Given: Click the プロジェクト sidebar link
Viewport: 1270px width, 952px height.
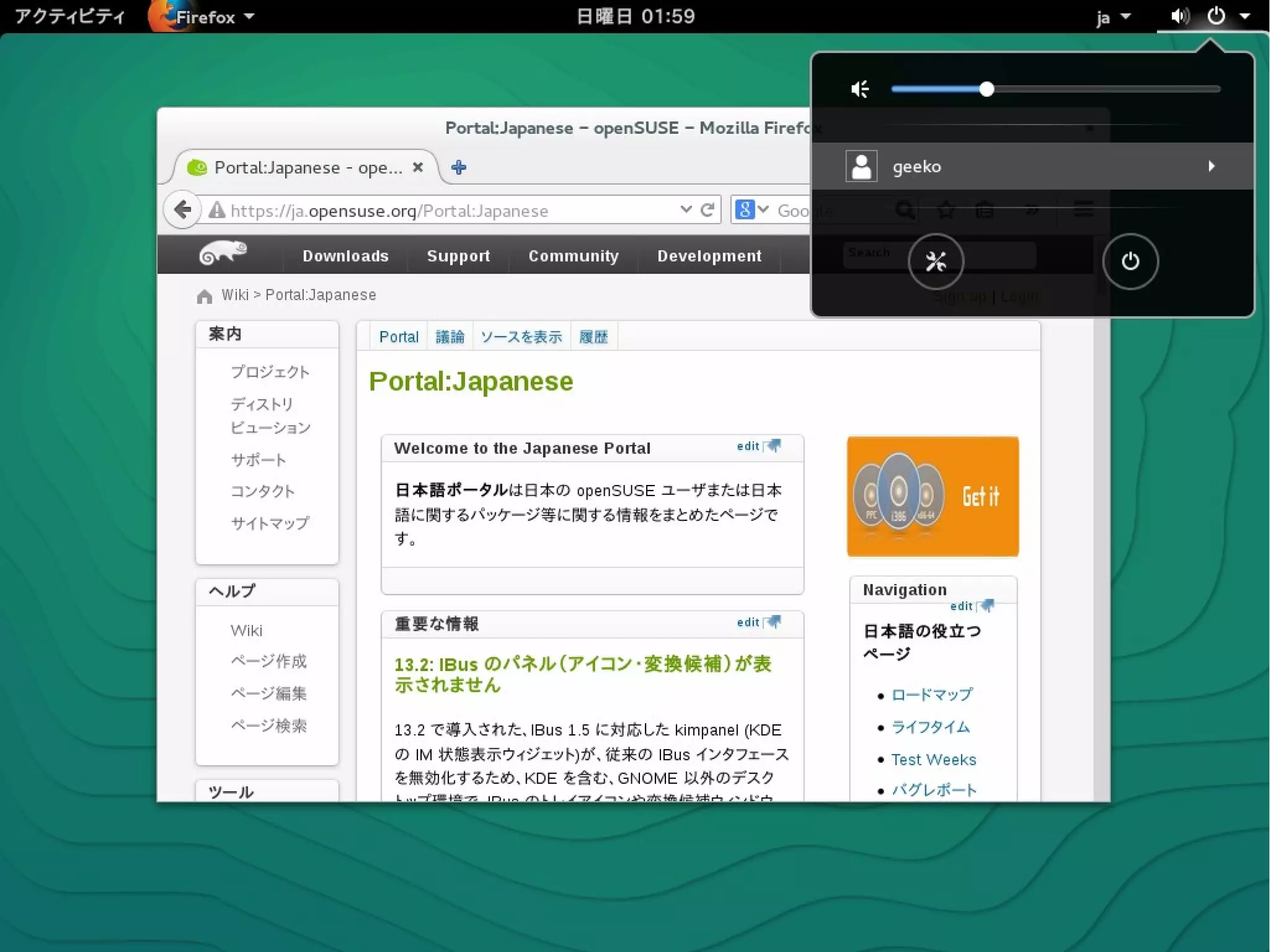Looking at the screenshot, I should [270, 372].
